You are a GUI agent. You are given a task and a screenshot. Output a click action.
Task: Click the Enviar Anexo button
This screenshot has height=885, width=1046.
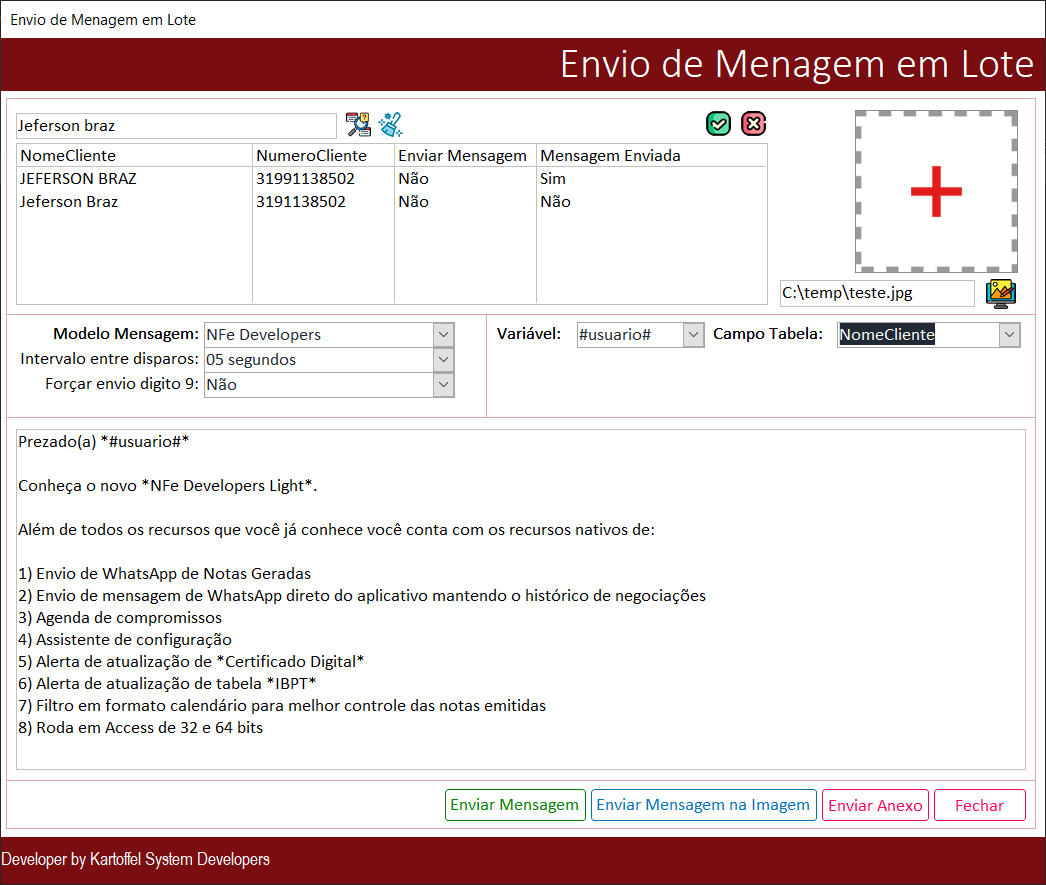click(x=875, y=805)
